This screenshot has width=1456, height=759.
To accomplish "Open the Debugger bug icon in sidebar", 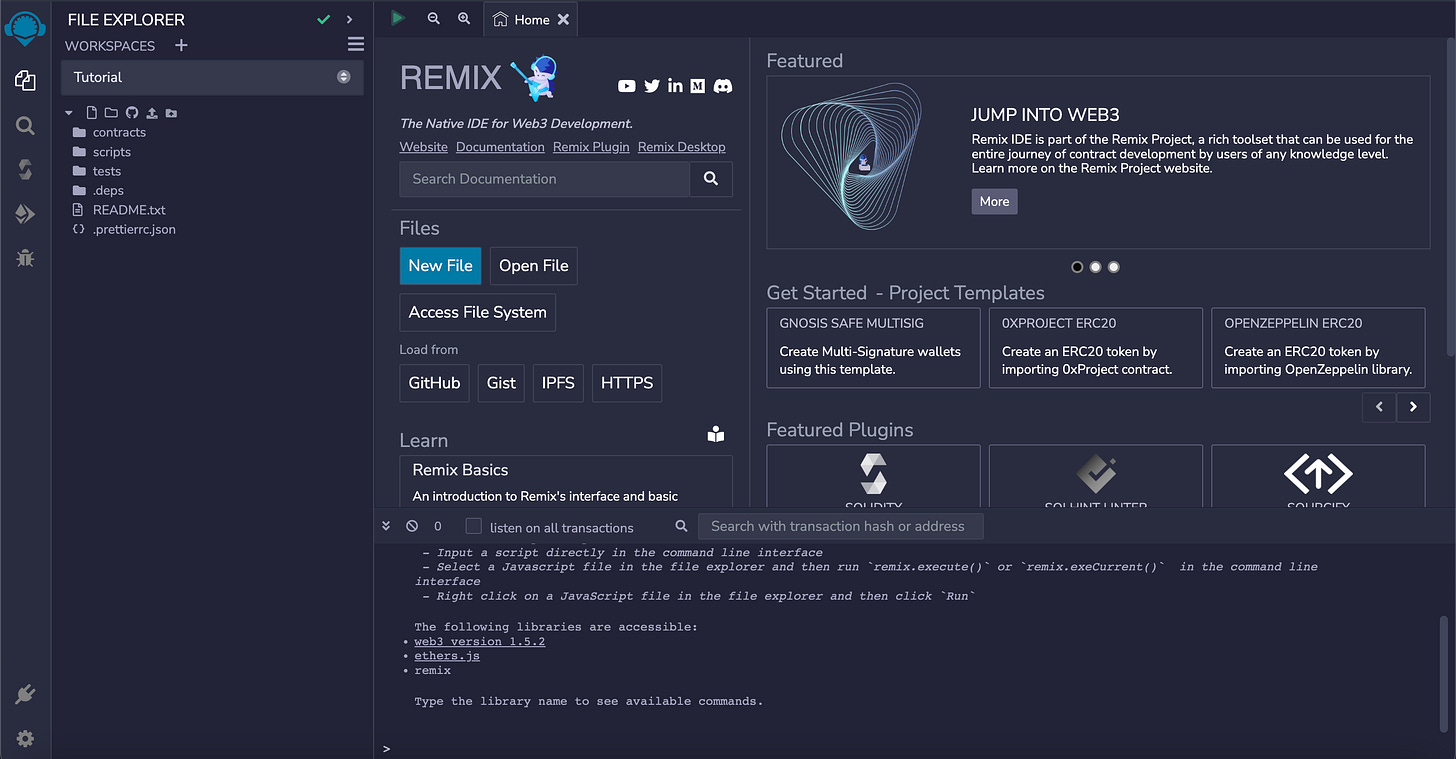I will point(25,258).
